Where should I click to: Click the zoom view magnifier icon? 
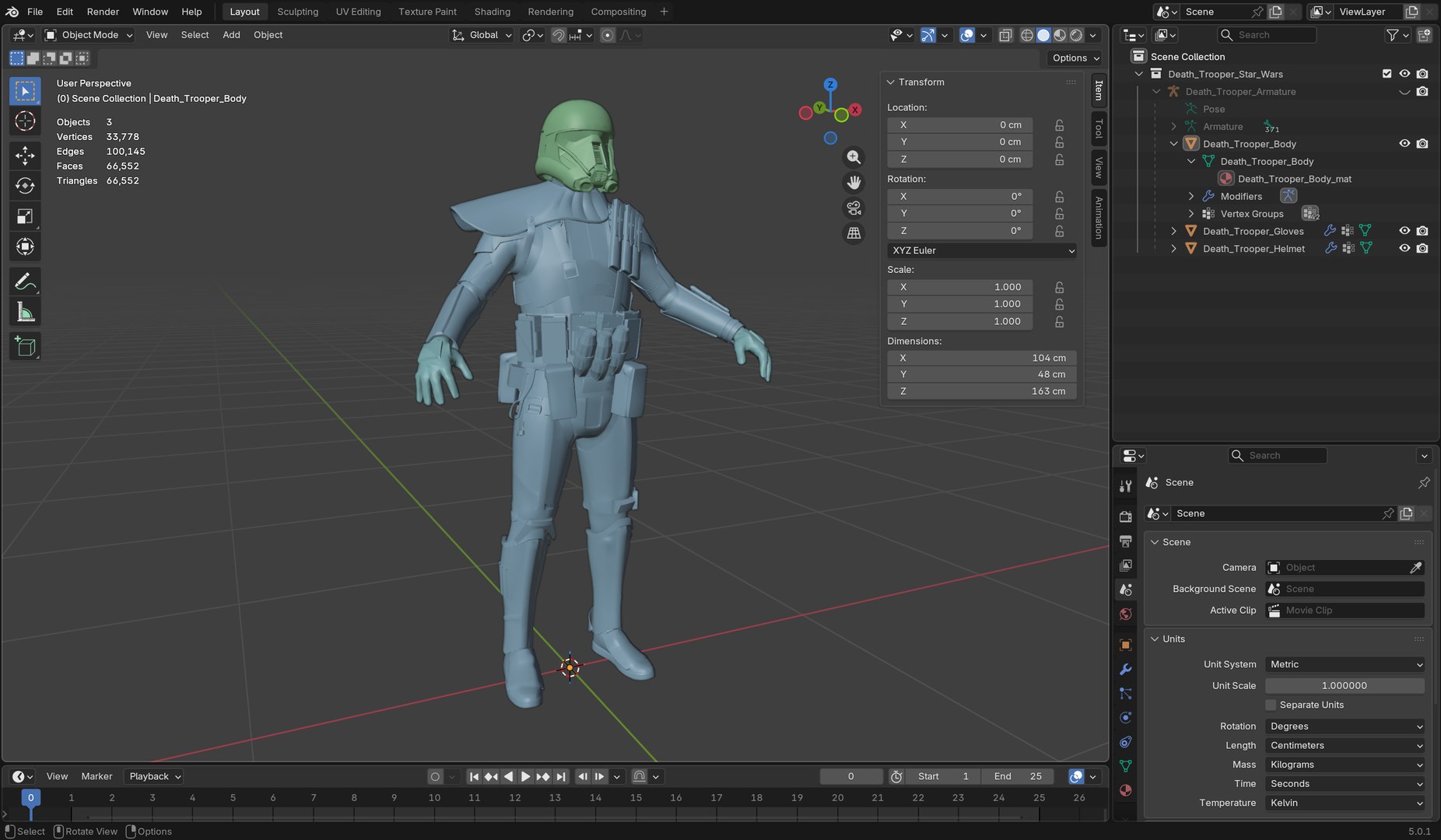tap(854, 157)
